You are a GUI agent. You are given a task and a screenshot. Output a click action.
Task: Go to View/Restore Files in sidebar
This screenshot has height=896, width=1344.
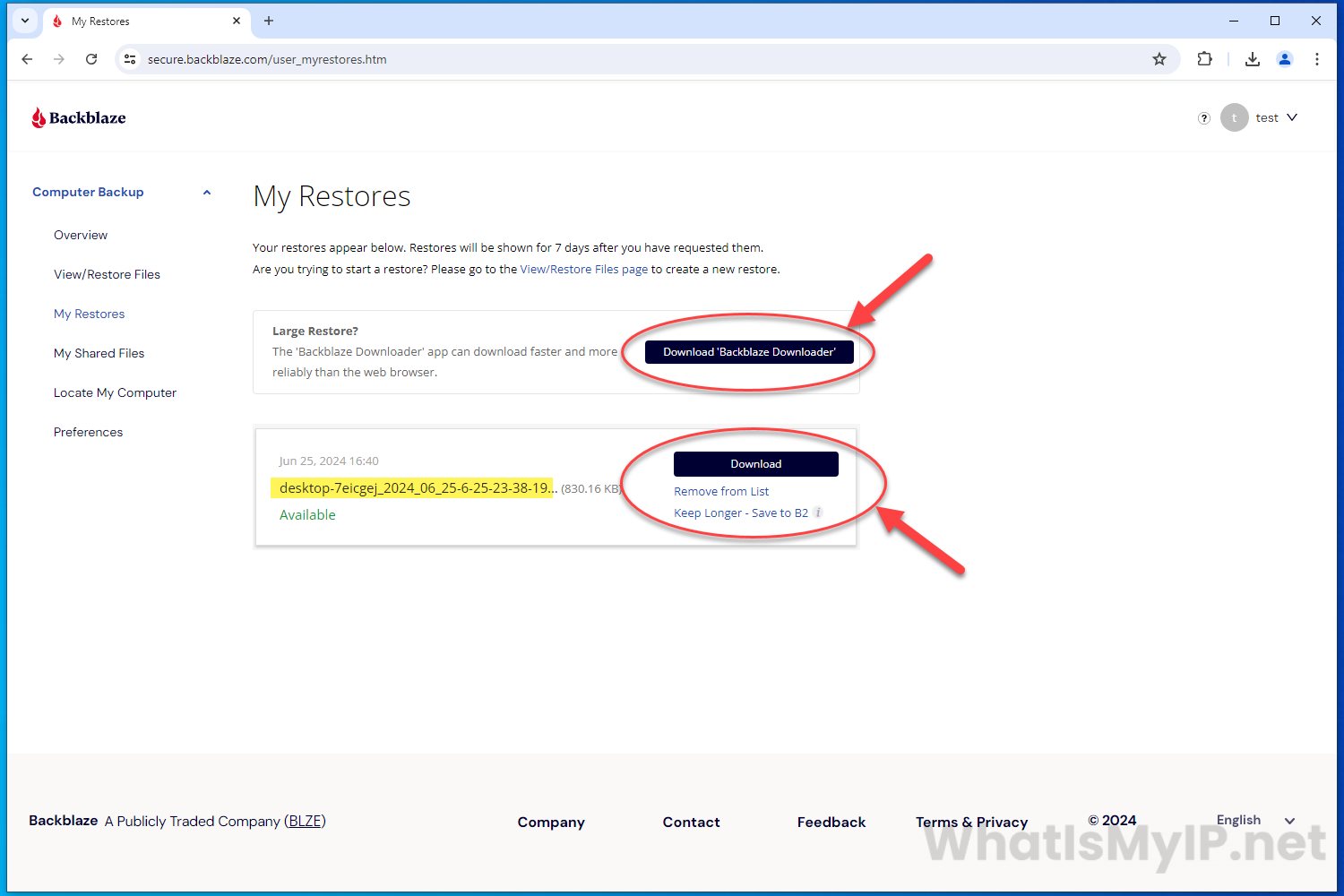coord(107,274)
